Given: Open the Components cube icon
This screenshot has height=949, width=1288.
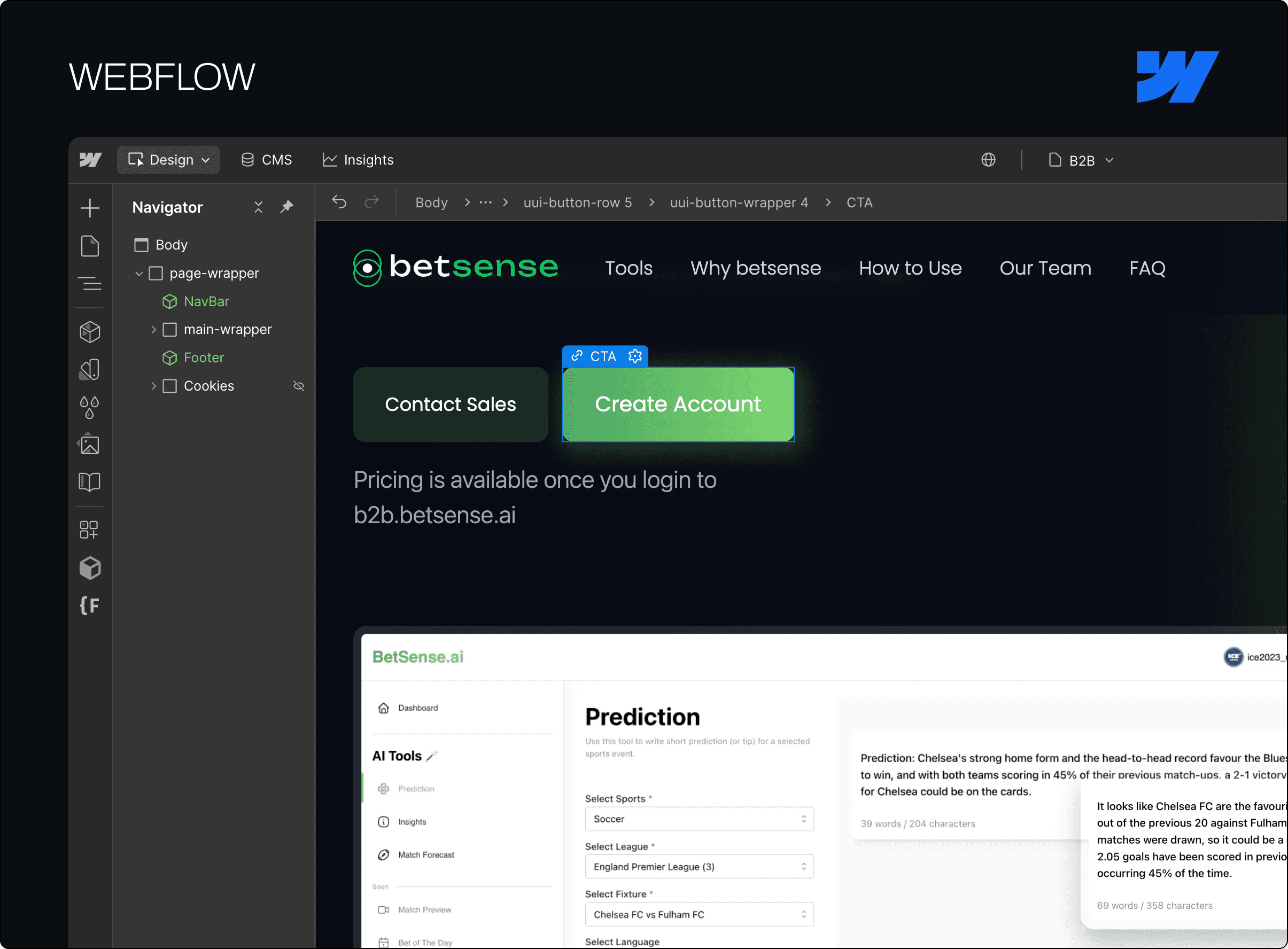Looking at the screenshot, I should click(x=90, y=331).
